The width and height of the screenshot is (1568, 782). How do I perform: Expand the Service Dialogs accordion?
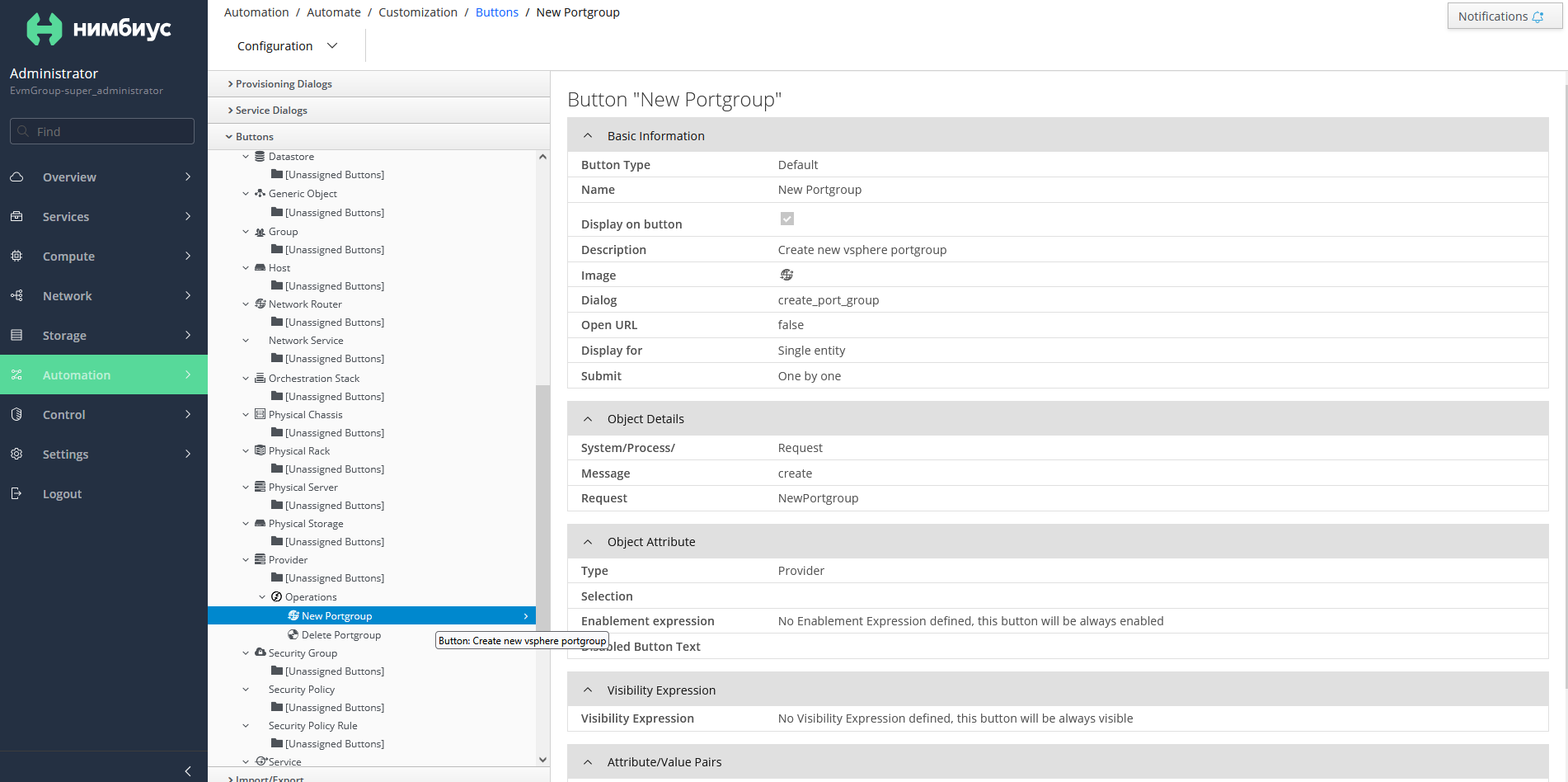point(379,111)
